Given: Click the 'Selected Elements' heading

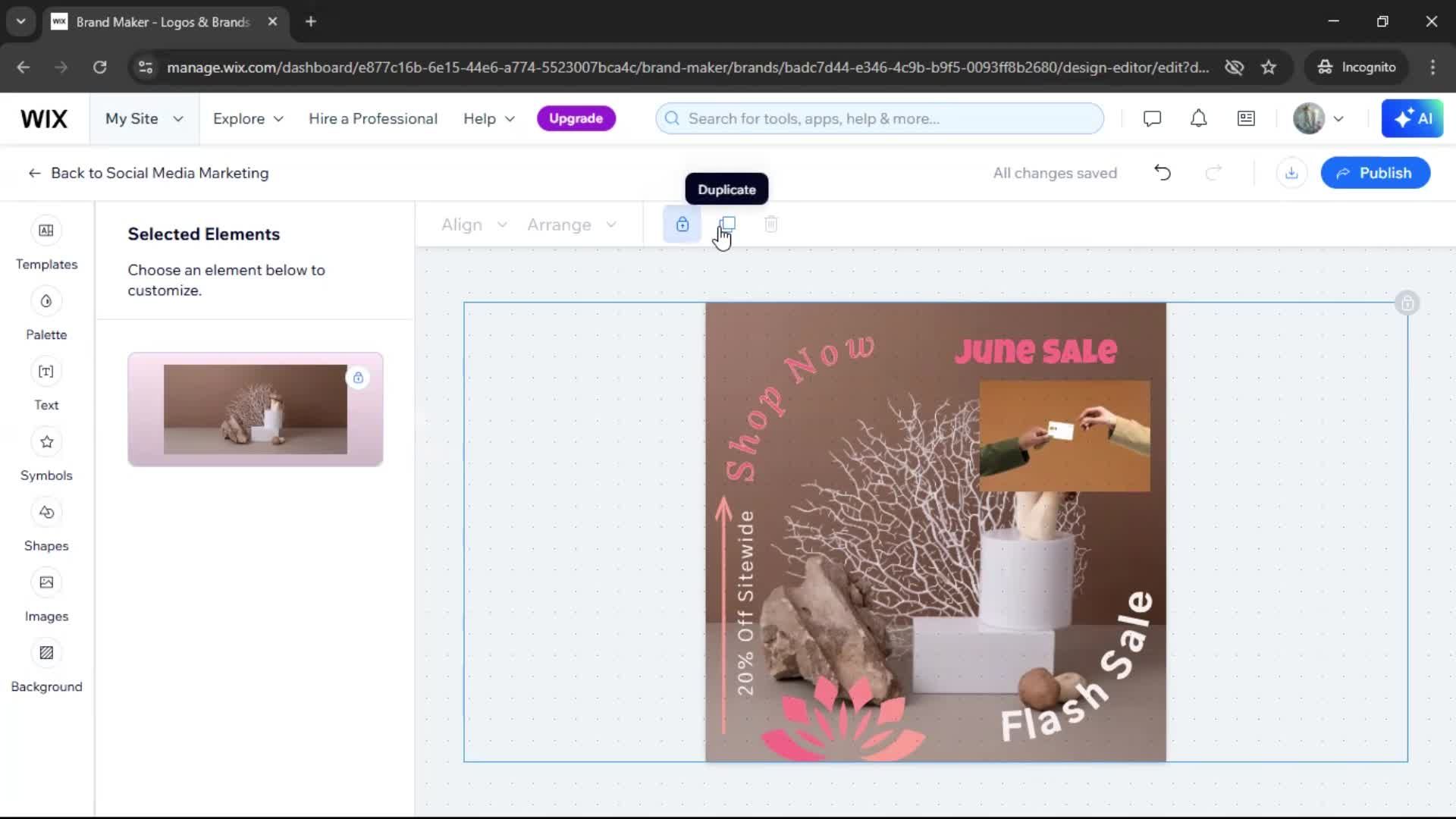Looking at the screenshot, I should (x=204, y=234).
